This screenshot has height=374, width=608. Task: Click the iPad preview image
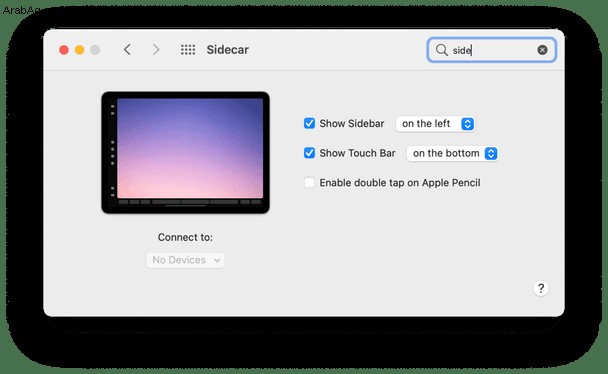pyautogui.click(x=185, y=152)
